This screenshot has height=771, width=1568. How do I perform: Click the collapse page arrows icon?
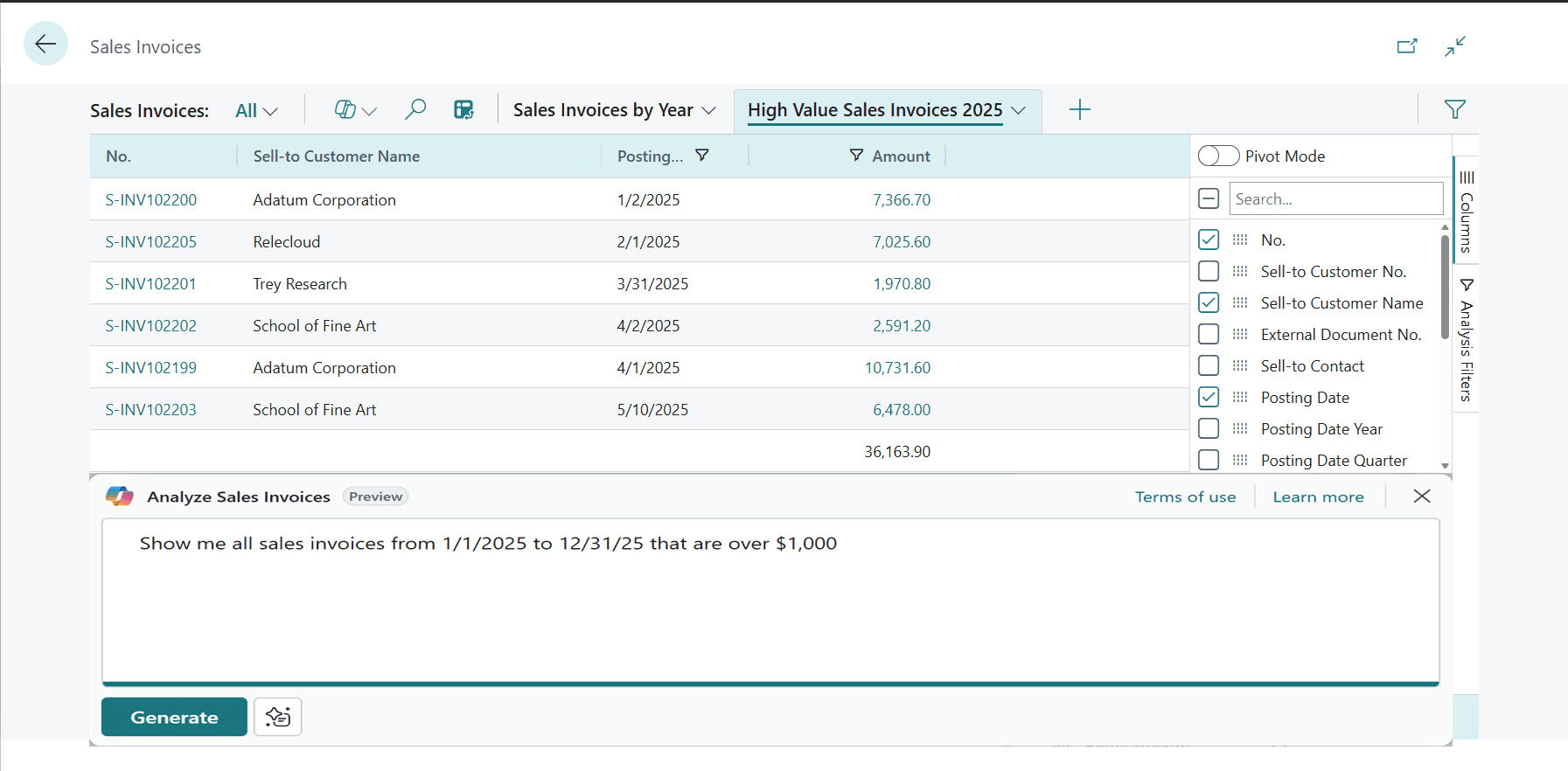coord(1455,46)
